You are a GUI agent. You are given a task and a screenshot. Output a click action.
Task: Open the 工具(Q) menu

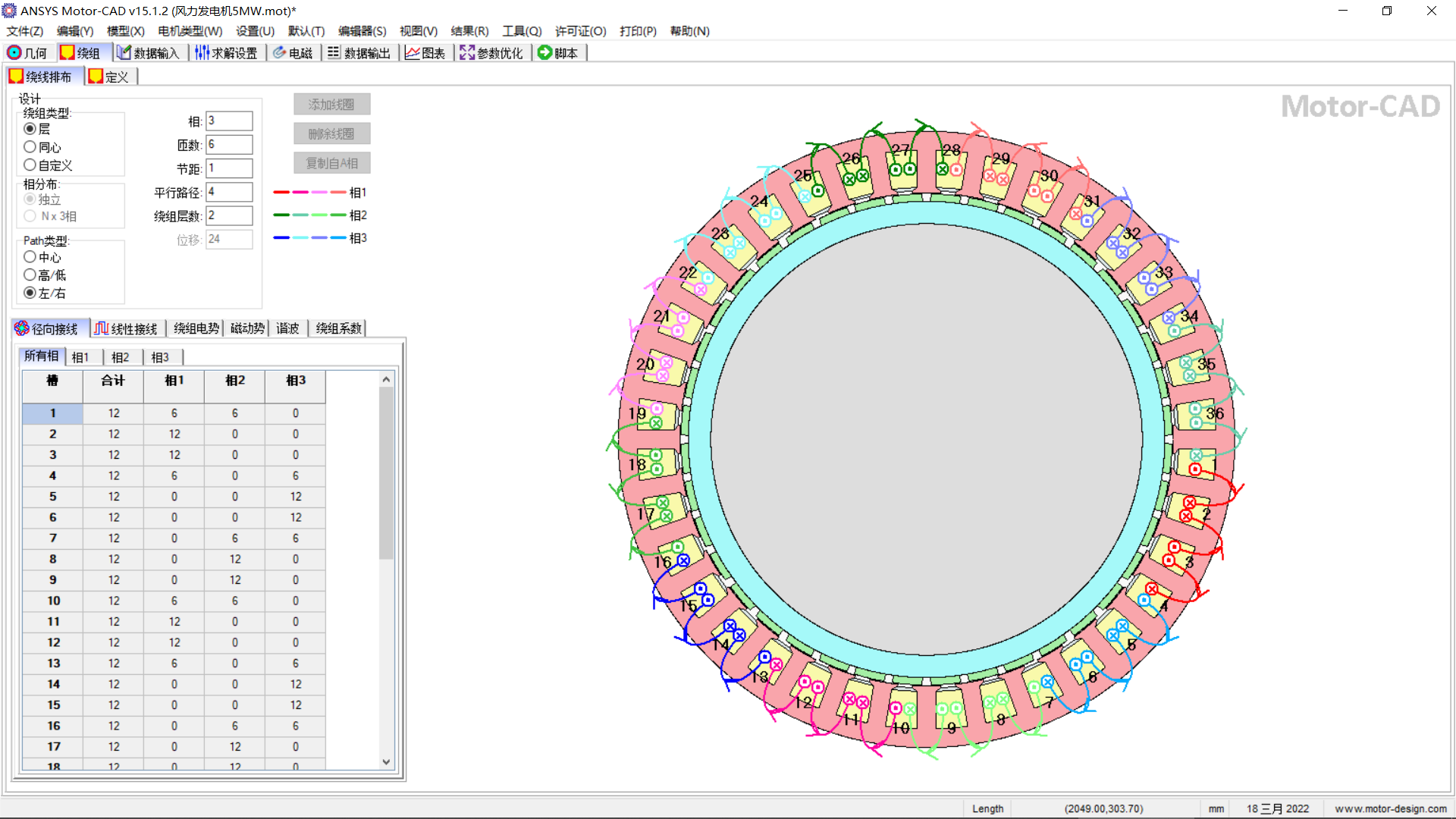pyautogui.click(x=522, y=31)
